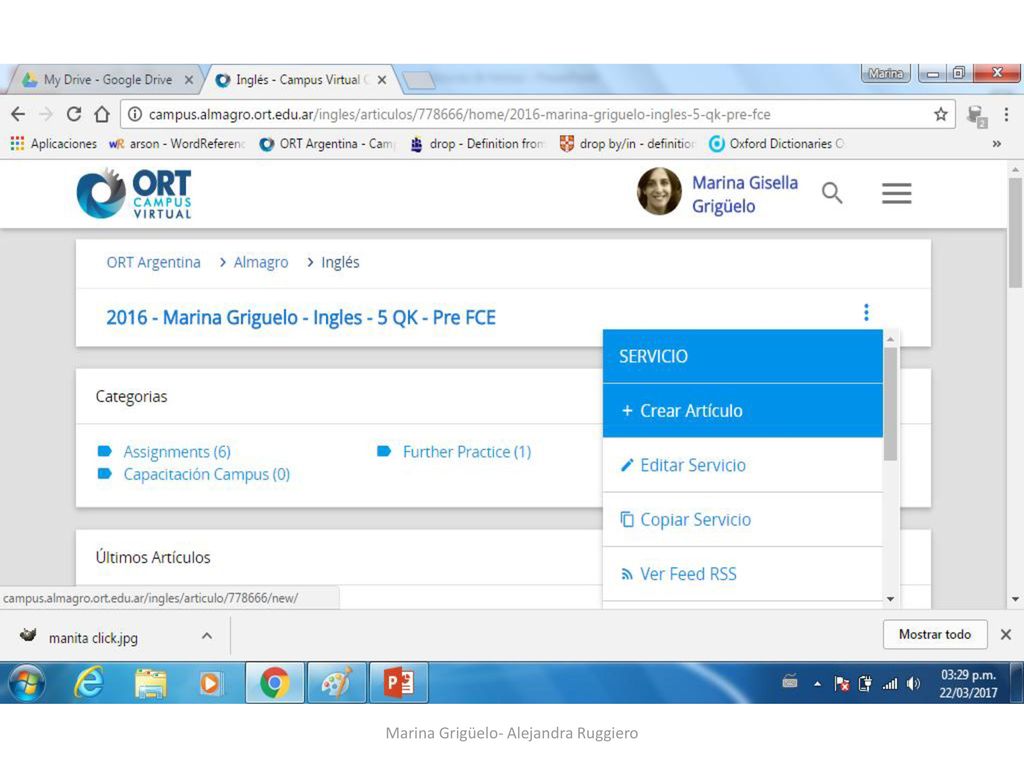Click the Marina Chrome profile button
This screenshot has width=1024, height=768.
pos(886,73)
